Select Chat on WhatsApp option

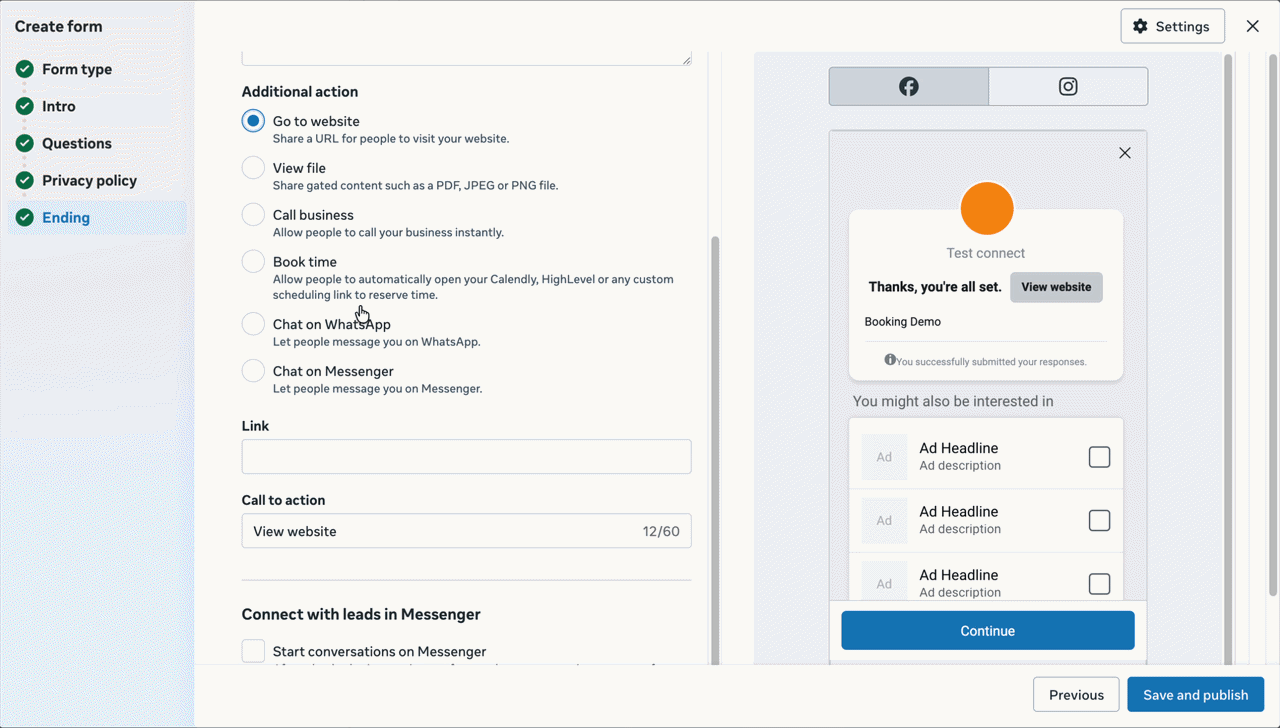tap(253, 324)
